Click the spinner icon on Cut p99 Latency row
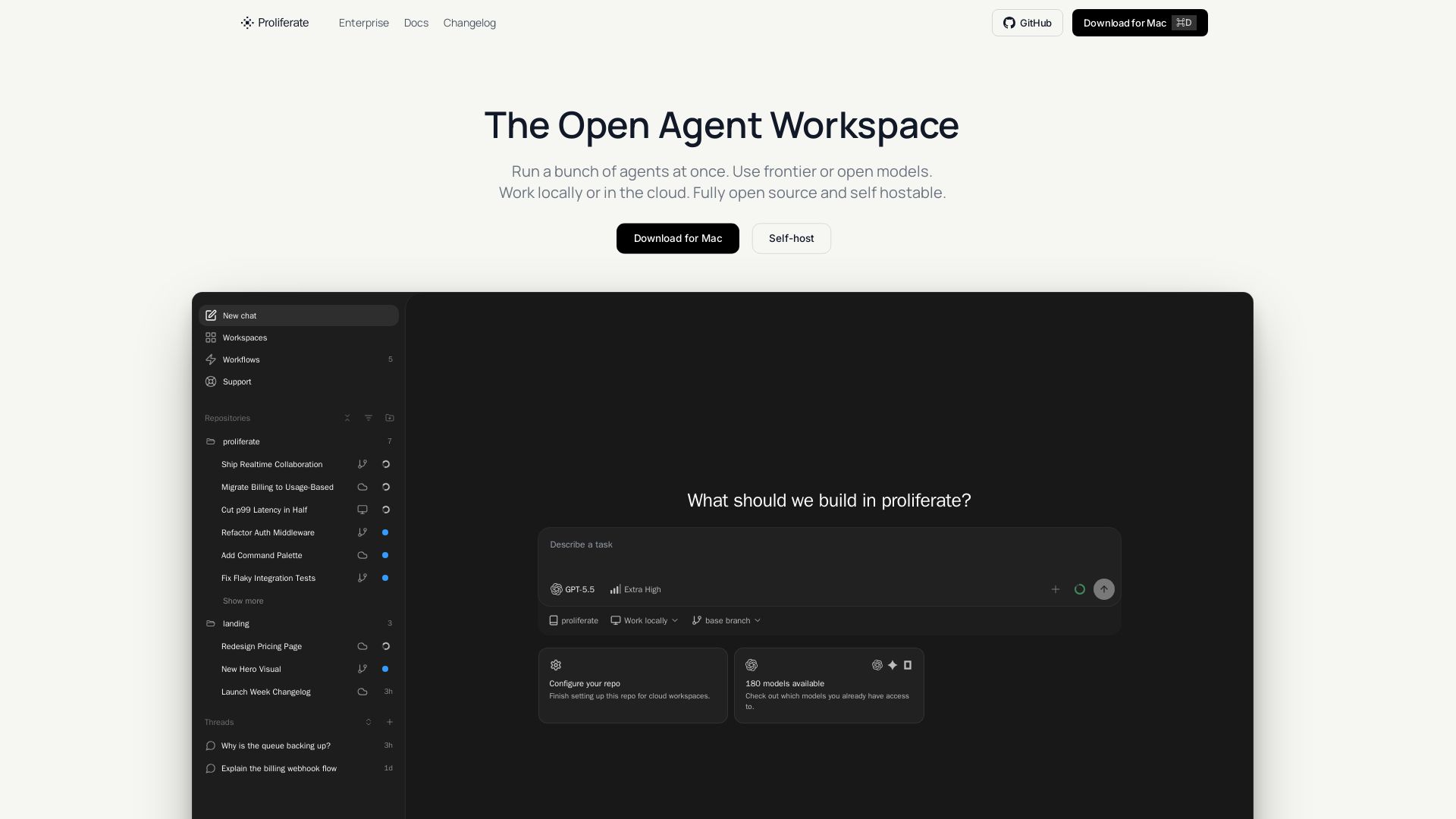 pyautogui.click(x=385, y=510)
